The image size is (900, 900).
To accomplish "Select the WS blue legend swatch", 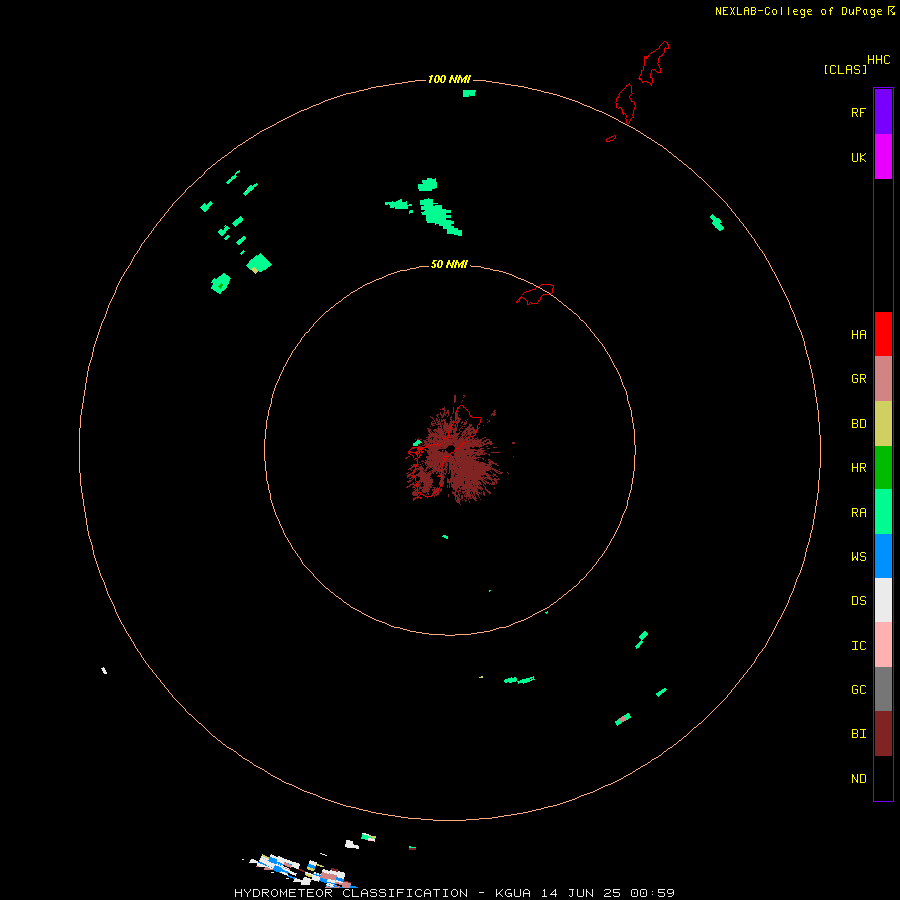I will [x=883, y=556].
